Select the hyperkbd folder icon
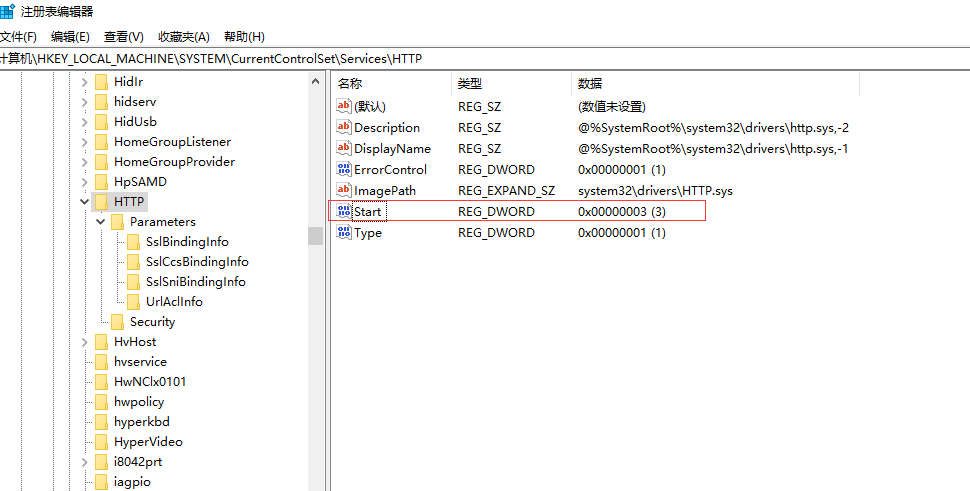The width and height of the screenshot is (970, 491). coord(101,422)
